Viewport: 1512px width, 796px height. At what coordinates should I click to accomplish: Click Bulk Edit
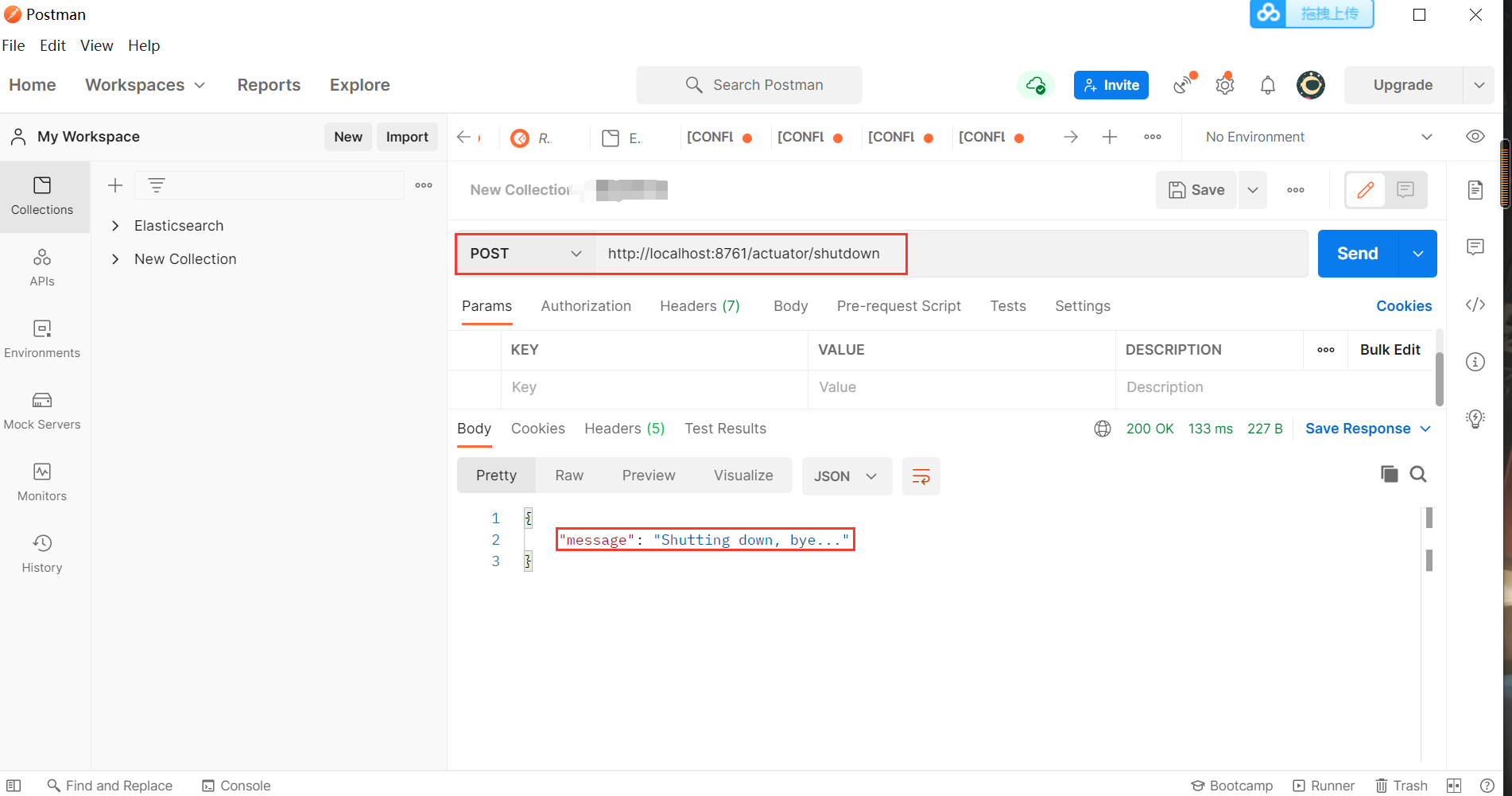(x=1390, y=350)
